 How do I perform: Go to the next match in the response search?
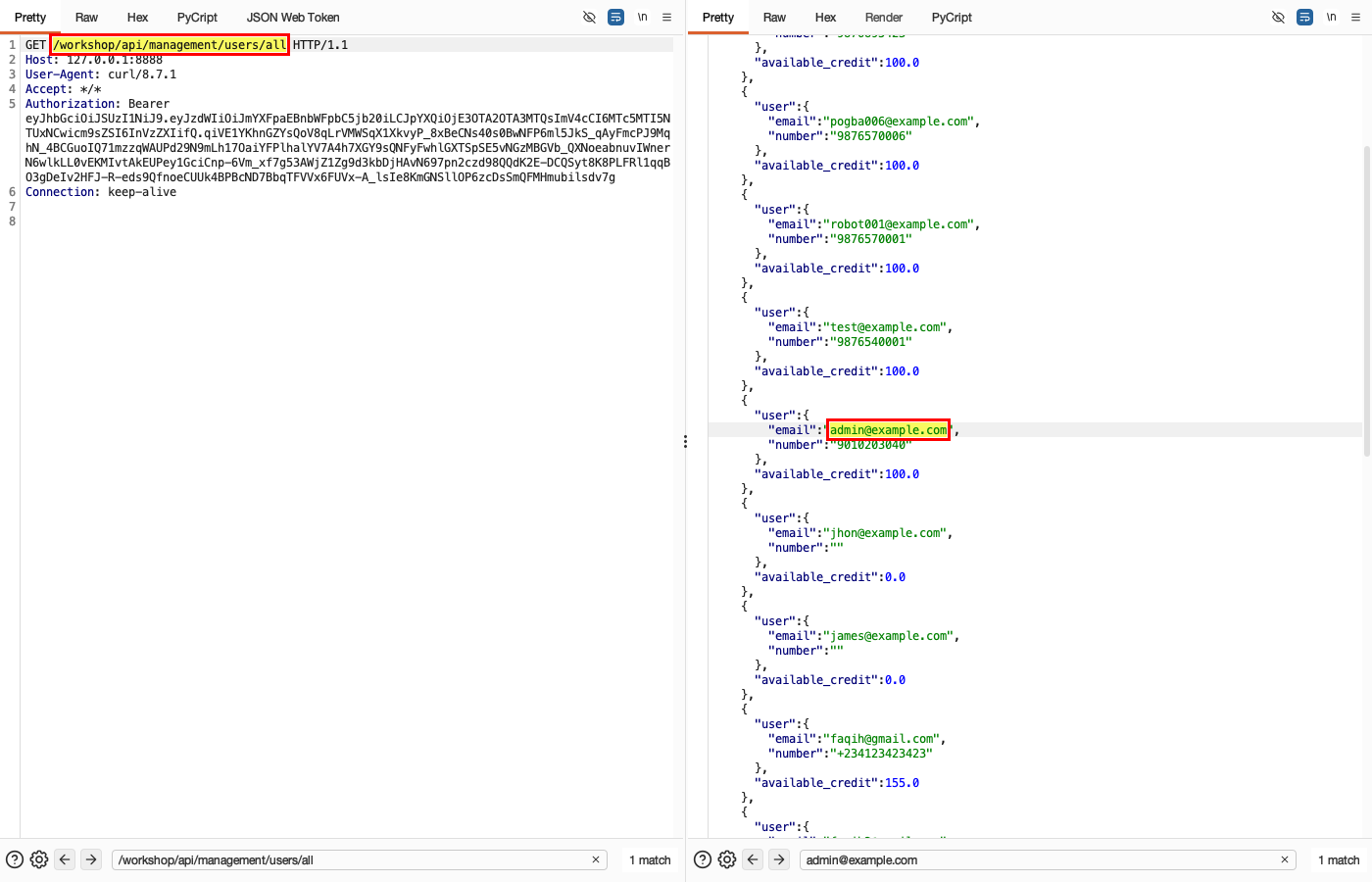click(779, 859)
